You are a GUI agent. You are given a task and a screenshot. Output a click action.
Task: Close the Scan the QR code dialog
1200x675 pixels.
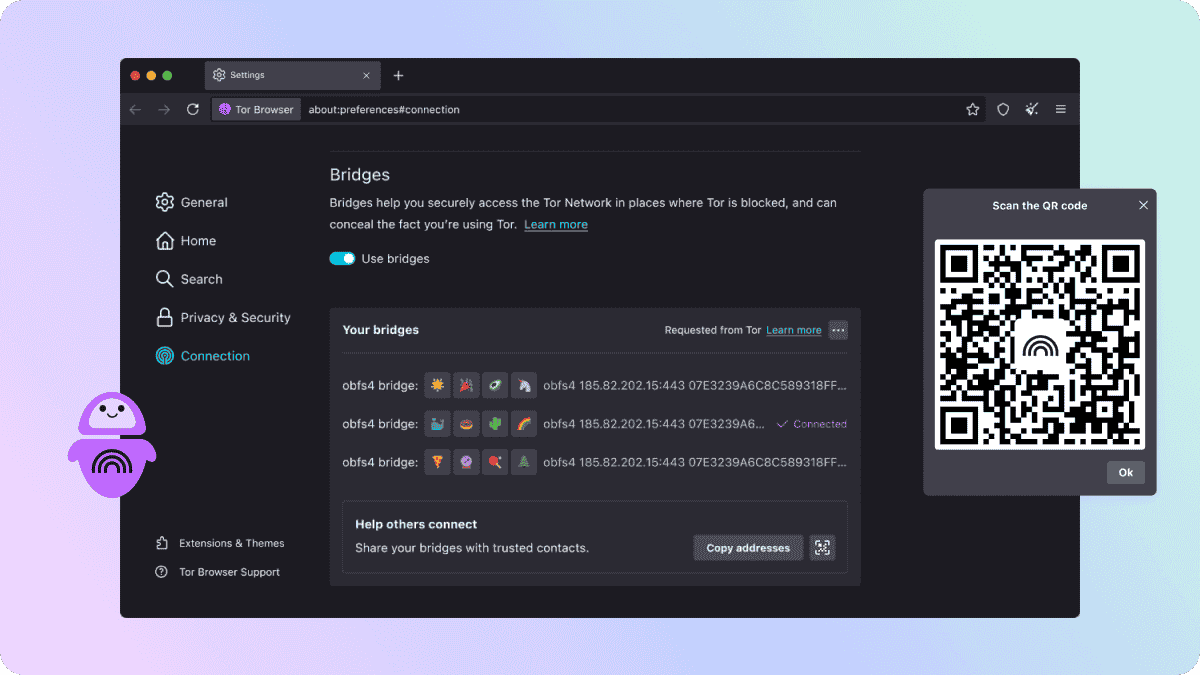click(1143, 206)
